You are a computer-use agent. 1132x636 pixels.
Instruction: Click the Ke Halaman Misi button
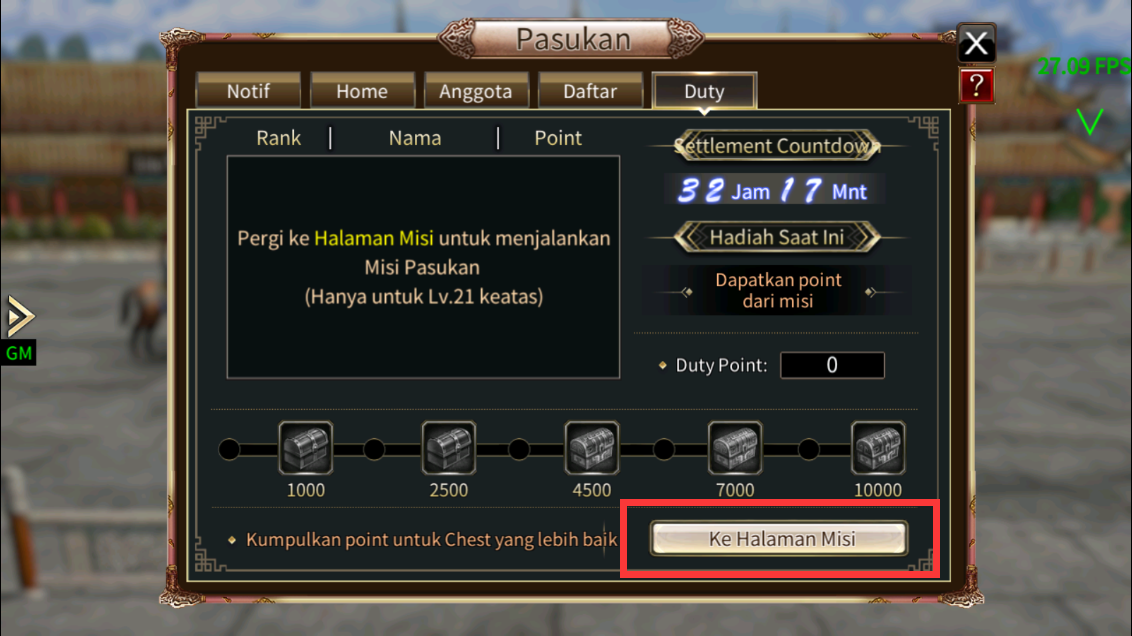point(778,539)
